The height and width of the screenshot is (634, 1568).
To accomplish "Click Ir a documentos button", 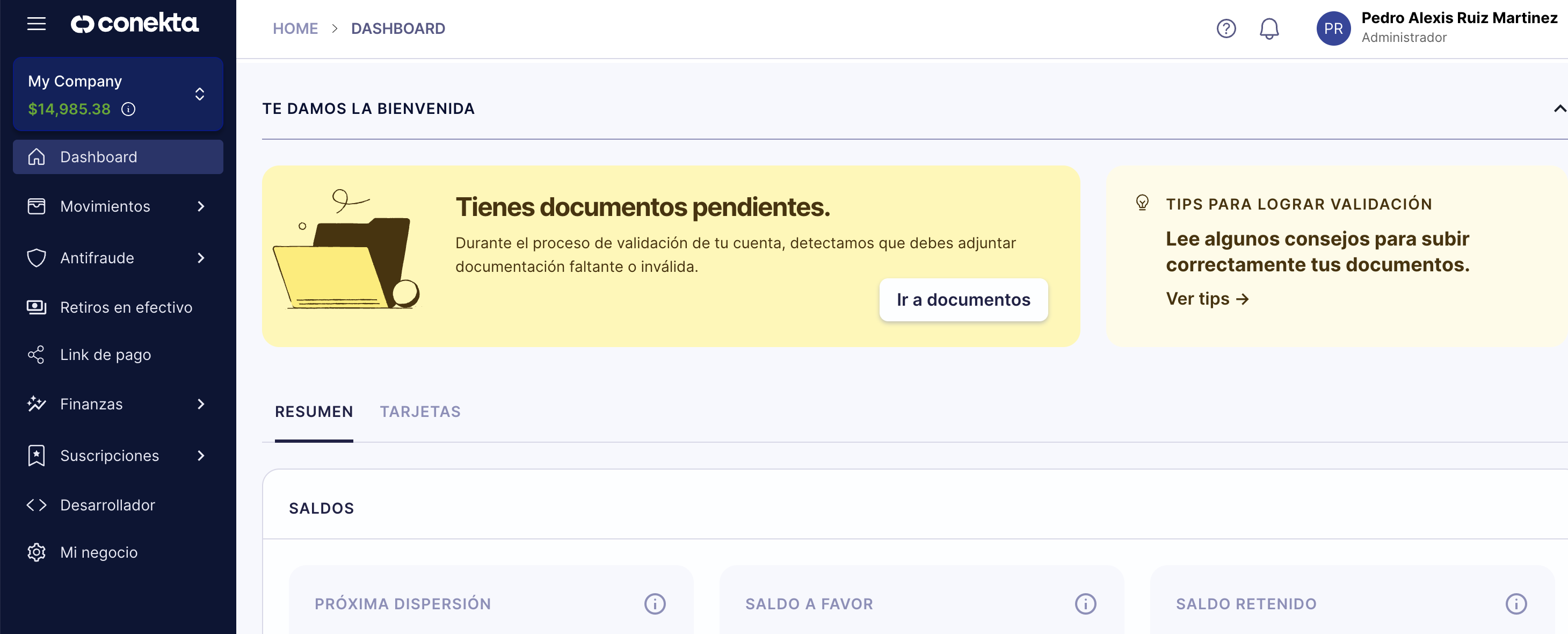I will (x=963, y=300).
